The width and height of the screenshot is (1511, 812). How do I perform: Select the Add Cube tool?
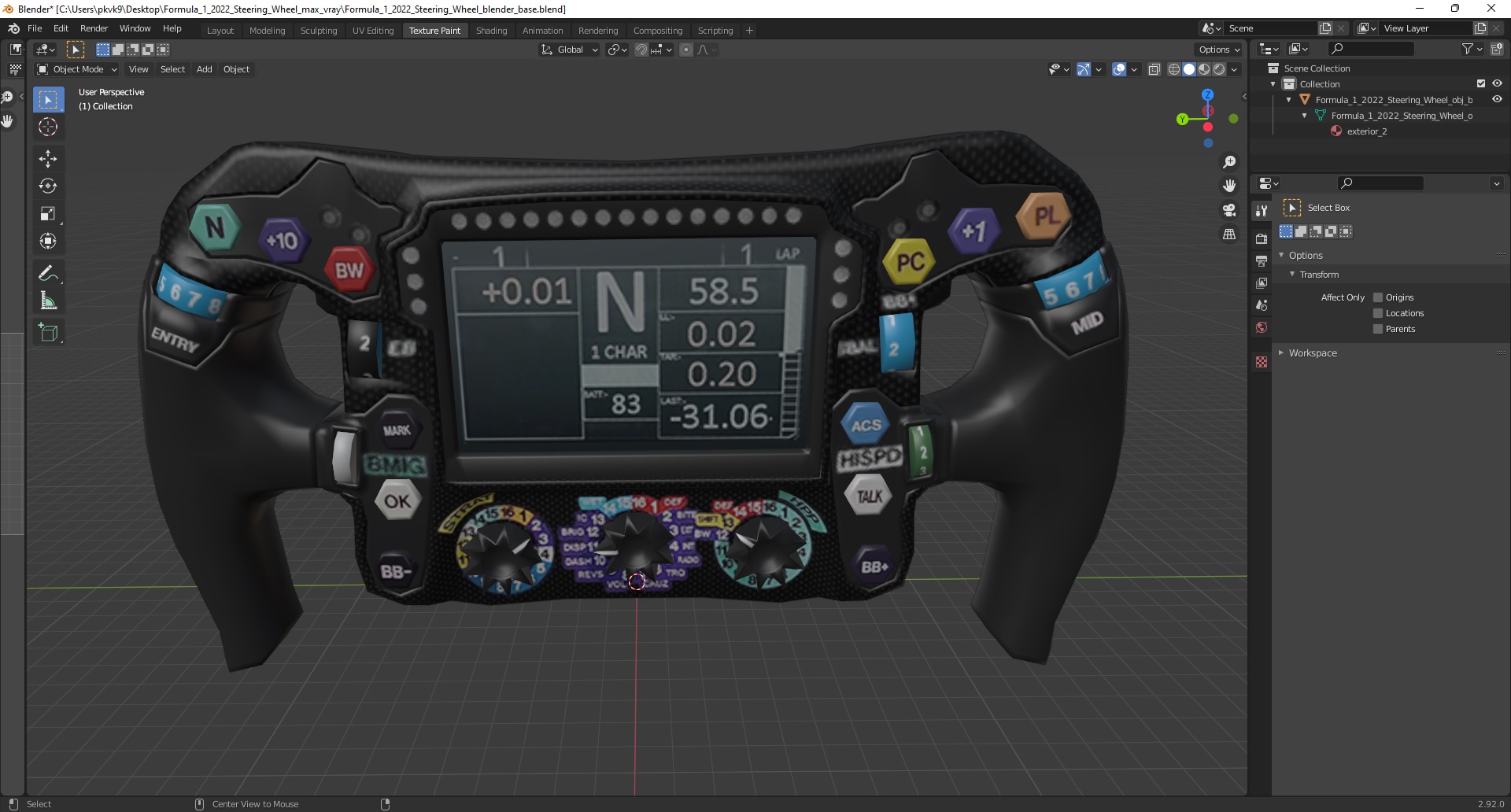[48, 332]
